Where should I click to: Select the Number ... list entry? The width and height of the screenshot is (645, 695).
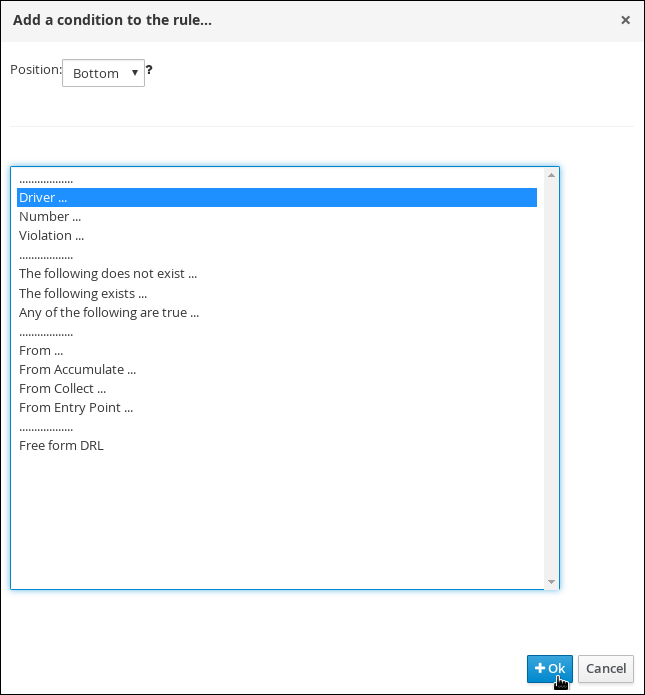click(50, 217)
